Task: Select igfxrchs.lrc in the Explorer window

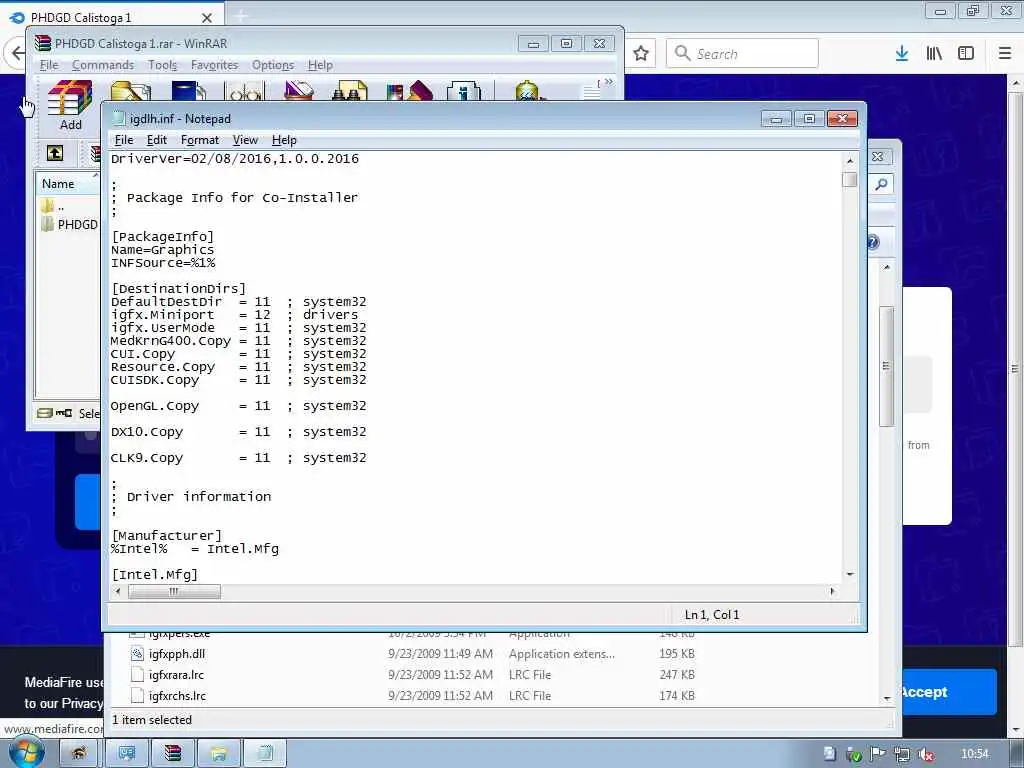Action: 177,696
